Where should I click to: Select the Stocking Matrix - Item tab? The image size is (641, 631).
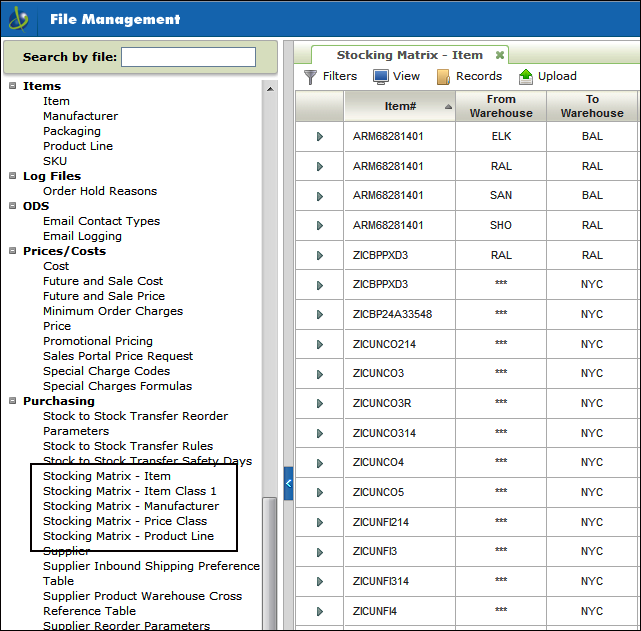[409, 55]
